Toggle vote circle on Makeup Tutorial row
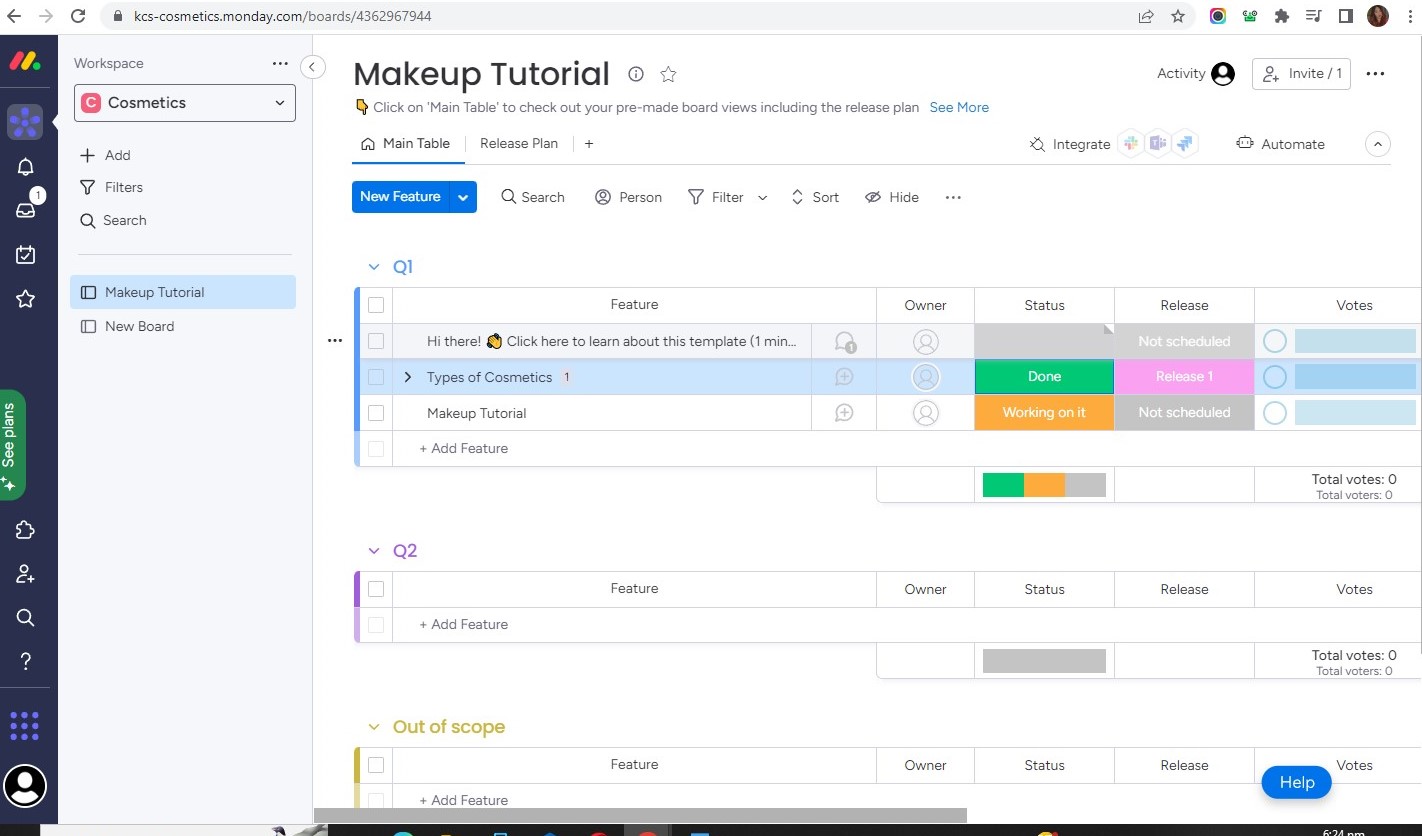Viewport: 1422px width, 836px height. (1275, 413)
